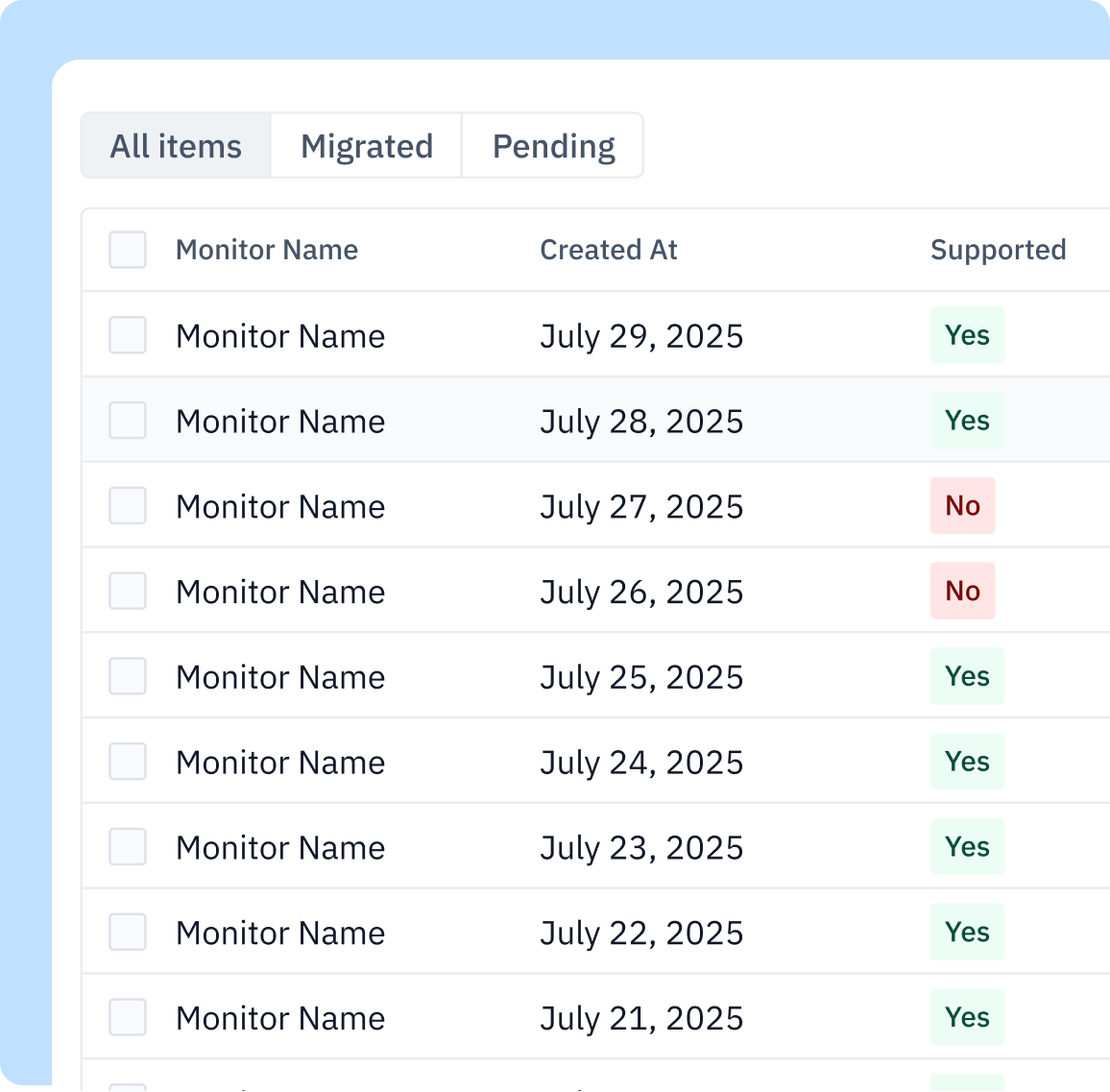Click the Supported column header
The height and width of the screenshot is (1092, 1110).
(x=998, y=250)
